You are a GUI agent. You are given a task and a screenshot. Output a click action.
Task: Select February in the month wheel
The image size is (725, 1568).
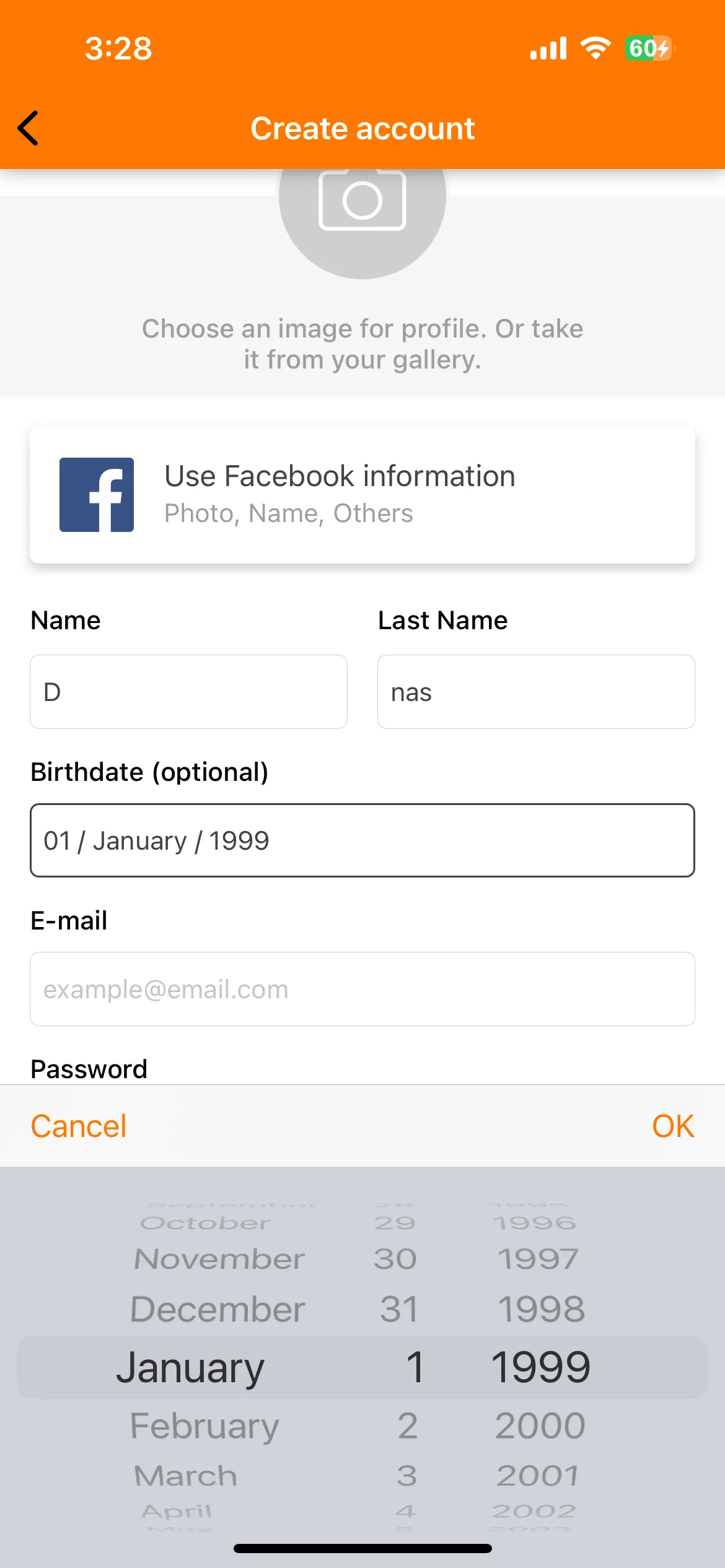point(204,1426)
